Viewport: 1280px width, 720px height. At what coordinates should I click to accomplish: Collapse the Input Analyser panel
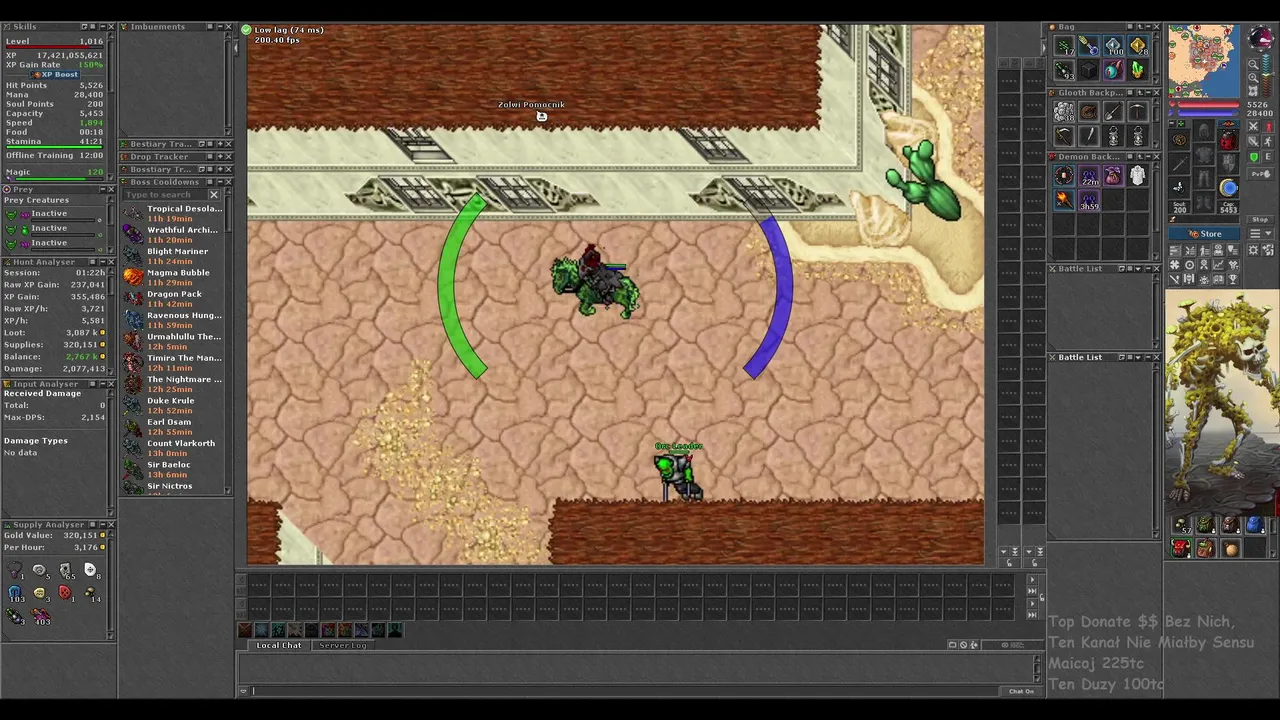point(102,384)
